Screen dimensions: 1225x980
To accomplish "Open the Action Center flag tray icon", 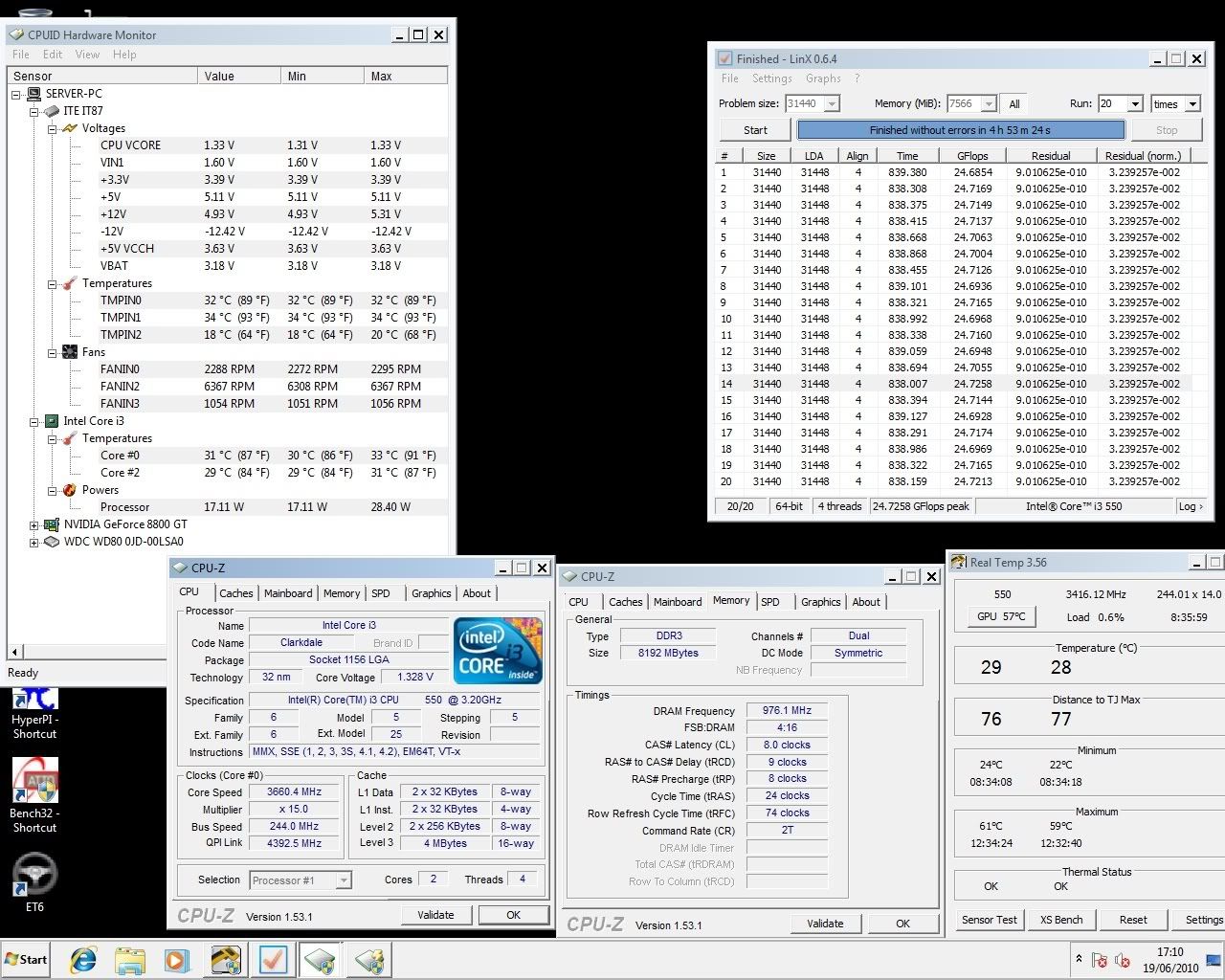I will click(1100, 960).
